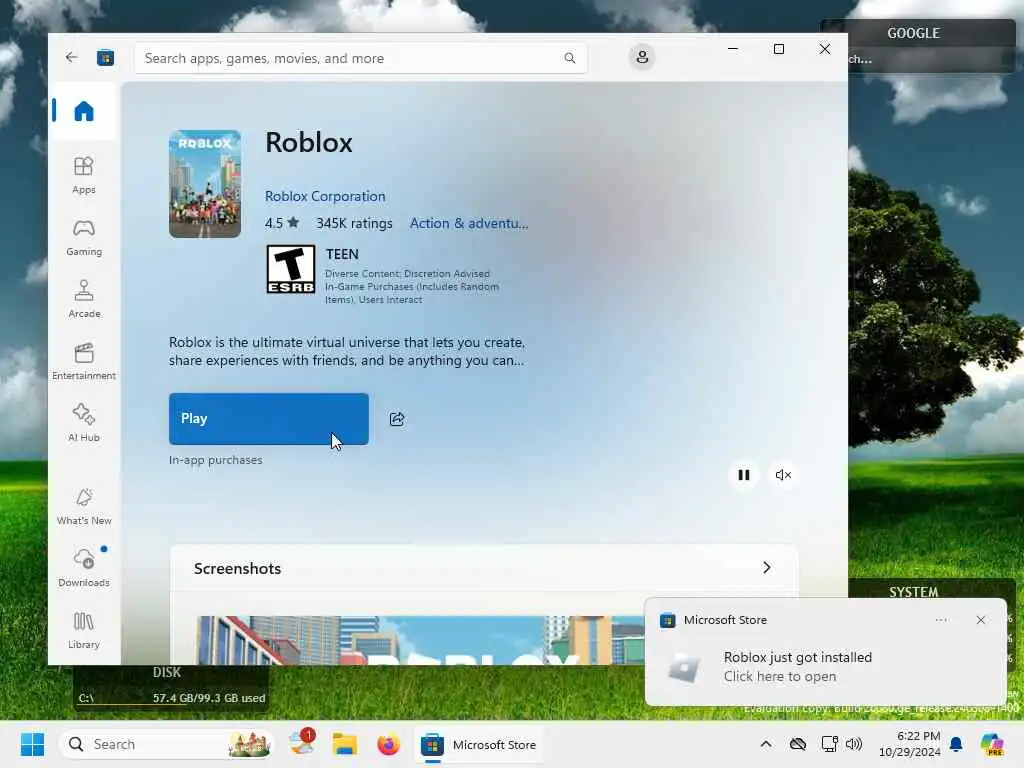Show hidden tray icons chevron

766,744
